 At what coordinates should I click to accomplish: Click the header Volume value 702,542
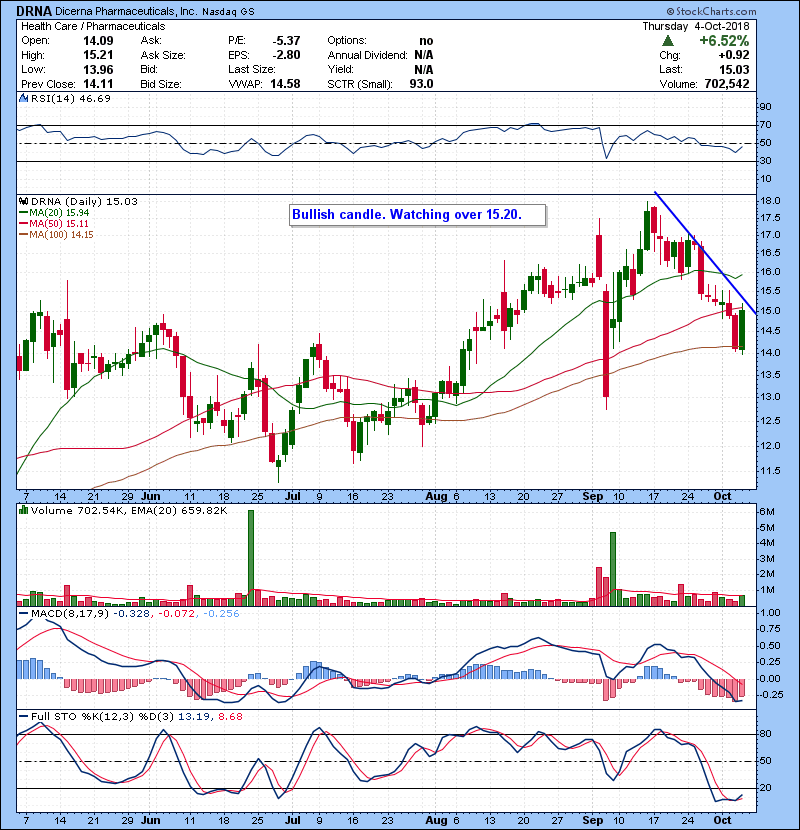727,84
